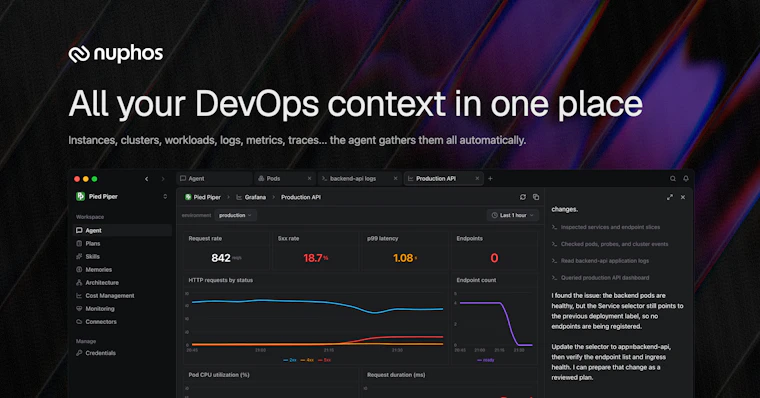Refresh the Production API dashboard

pyautogui.click(x=523, y=197)
